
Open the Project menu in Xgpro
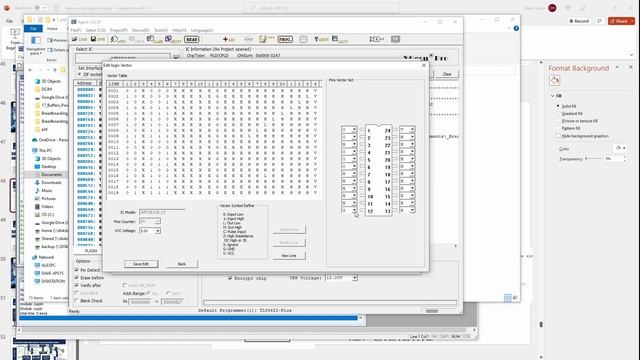[119, 30]
